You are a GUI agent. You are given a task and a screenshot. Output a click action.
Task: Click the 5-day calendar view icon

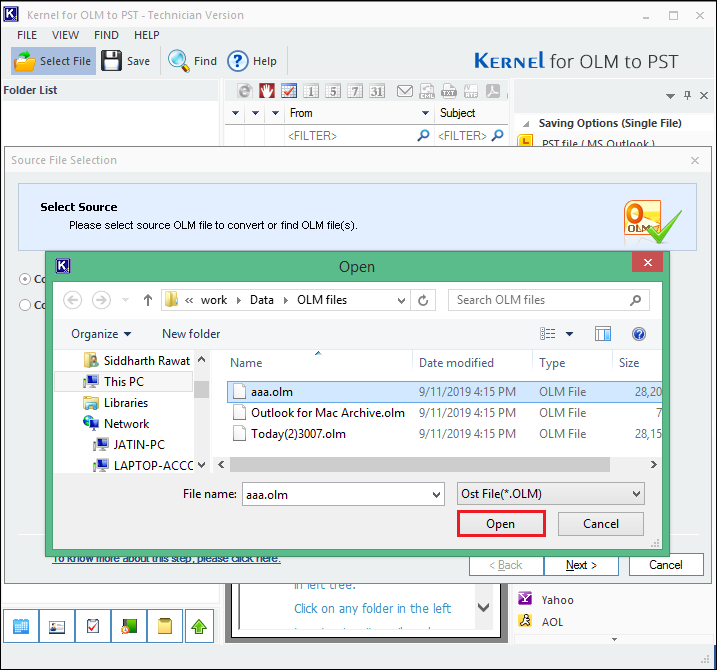pos(333,91)
